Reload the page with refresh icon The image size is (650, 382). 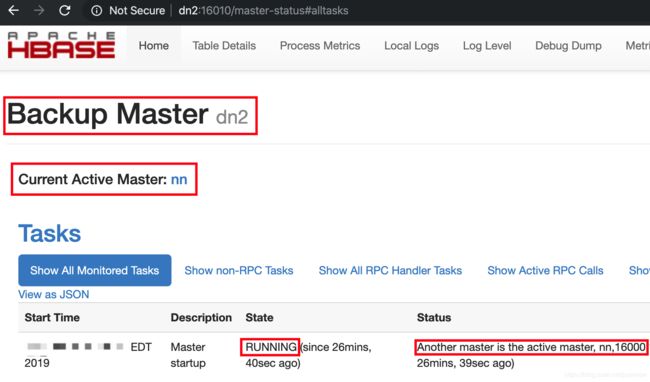[64, 10]
